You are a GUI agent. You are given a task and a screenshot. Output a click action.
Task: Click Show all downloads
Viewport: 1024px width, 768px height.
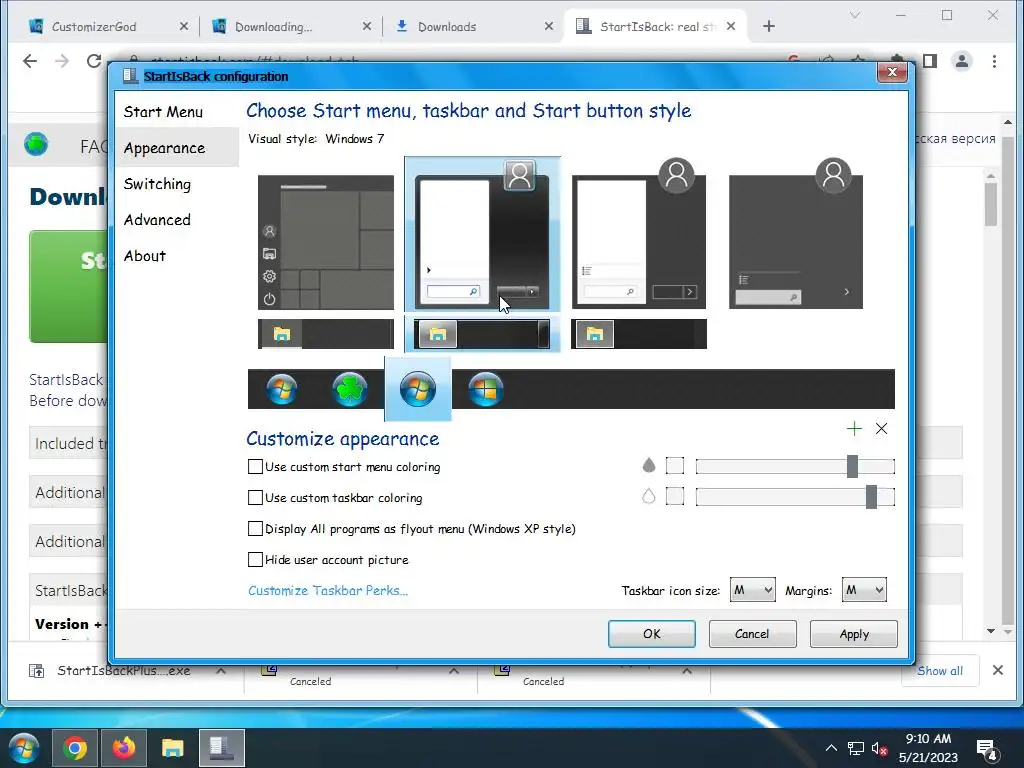940,671
